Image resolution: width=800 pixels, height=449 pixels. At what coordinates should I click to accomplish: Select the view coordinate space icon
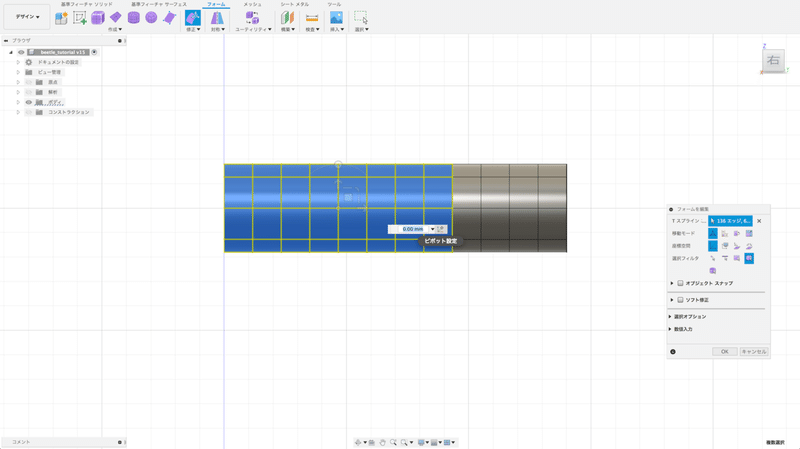pos(725,246)
